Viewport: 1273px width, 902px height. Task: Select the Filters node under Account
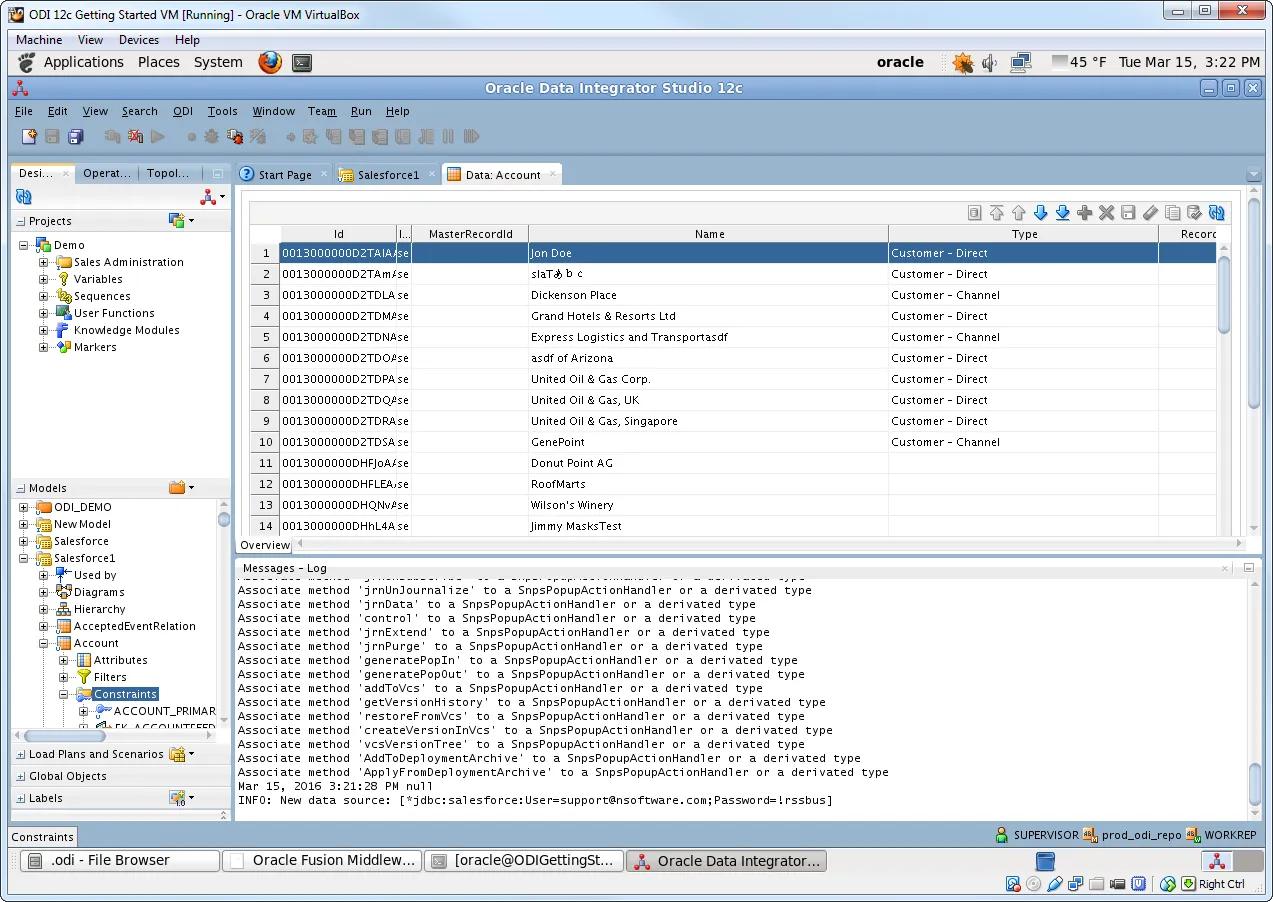(110, 677)
